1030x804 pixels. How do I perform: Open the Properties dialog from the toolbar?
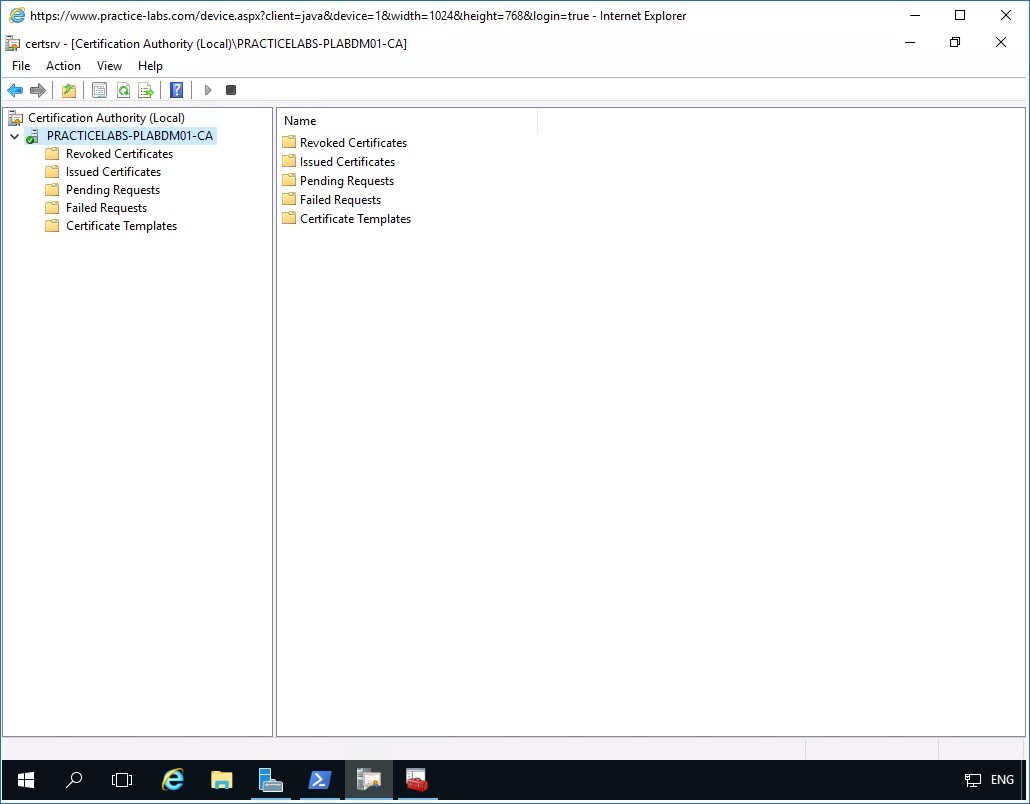point(99,90)
